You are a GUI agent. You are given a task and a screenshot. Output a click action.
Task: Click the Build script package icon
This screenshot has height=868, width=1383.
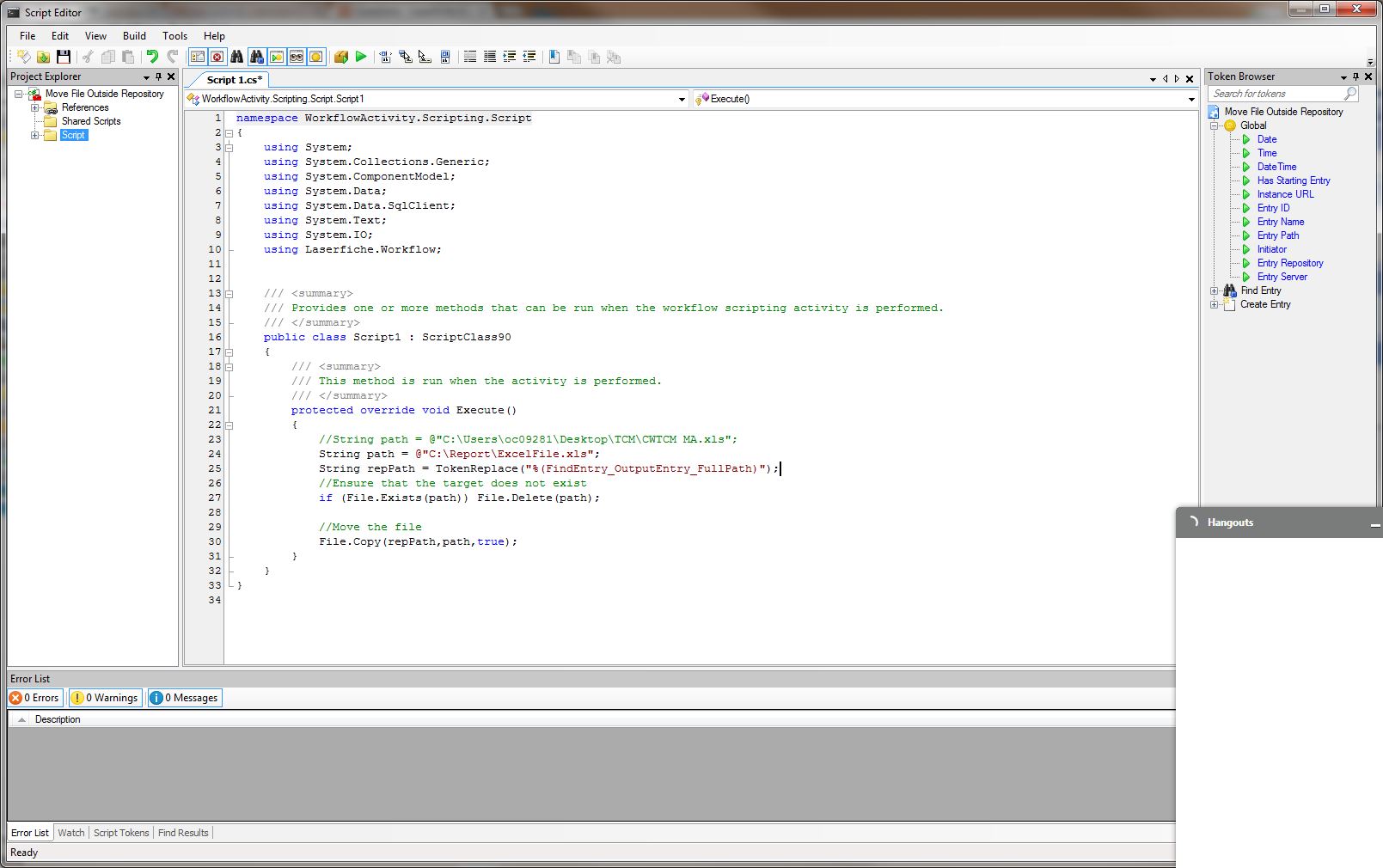click(x=341, y=57)
